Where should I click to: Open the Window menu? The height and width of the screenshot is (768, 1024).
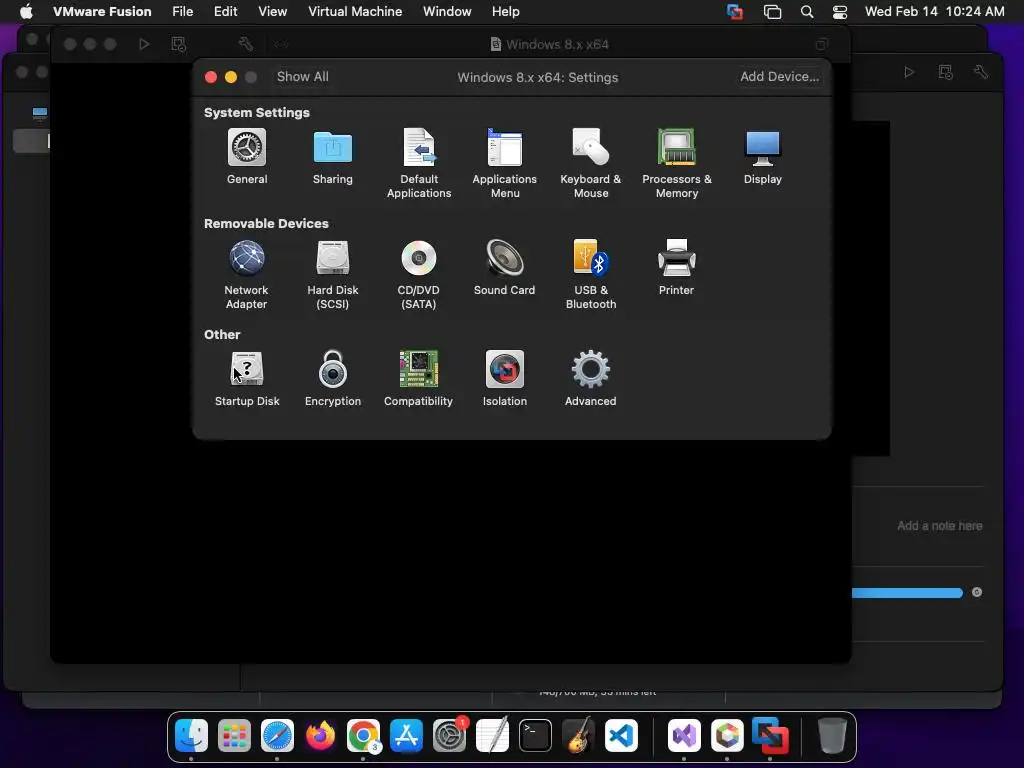pyautogui.click(x=447, y=11)
